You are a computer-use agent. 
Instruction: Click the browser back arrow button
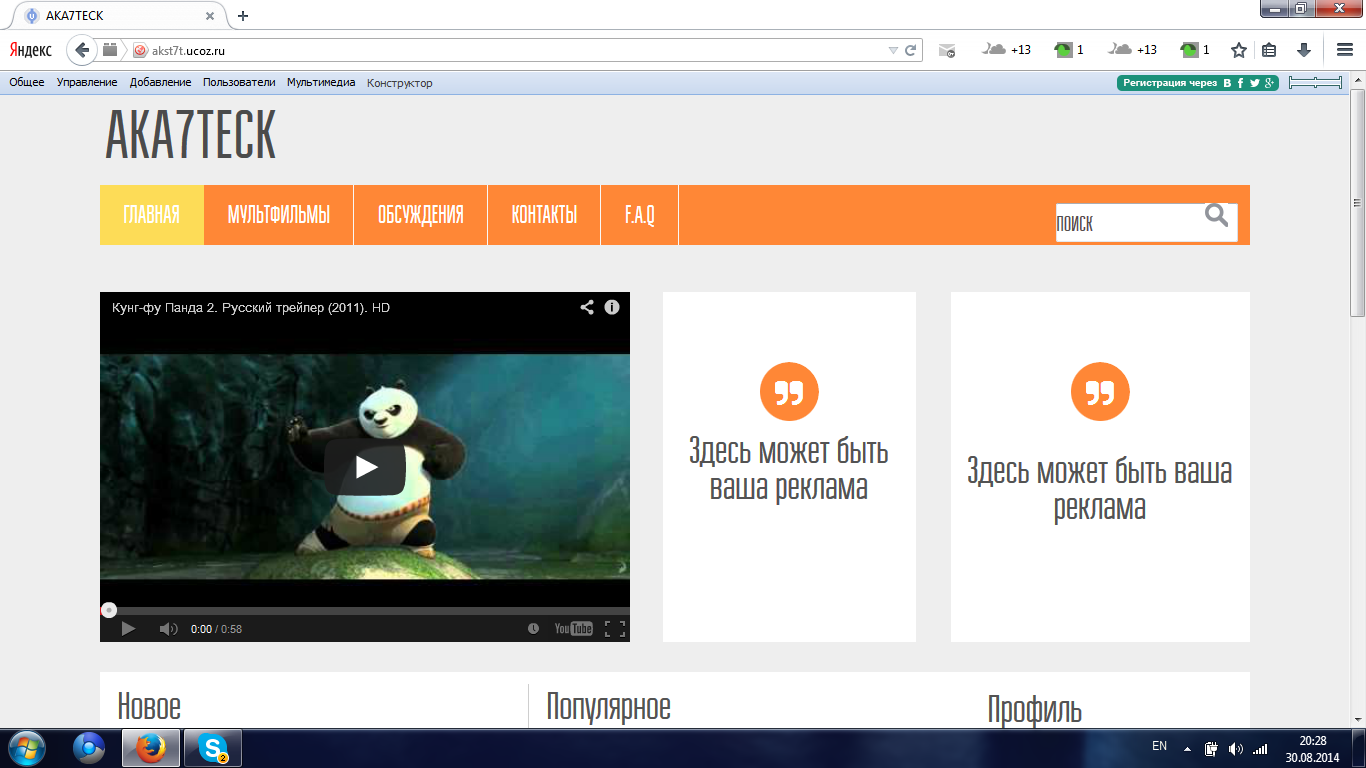(82, 49)
